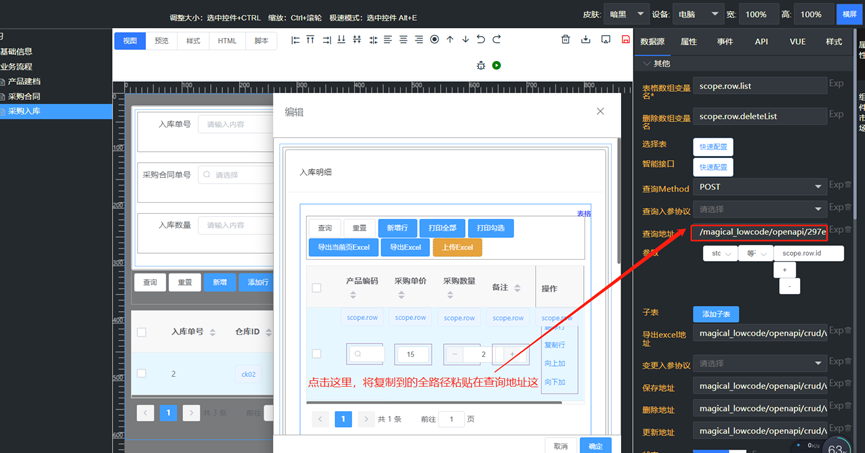The height and width of the screenshot is (453, 865).
Task: Undo the last action
Action: pyautogui.click(x=481, y=40)
